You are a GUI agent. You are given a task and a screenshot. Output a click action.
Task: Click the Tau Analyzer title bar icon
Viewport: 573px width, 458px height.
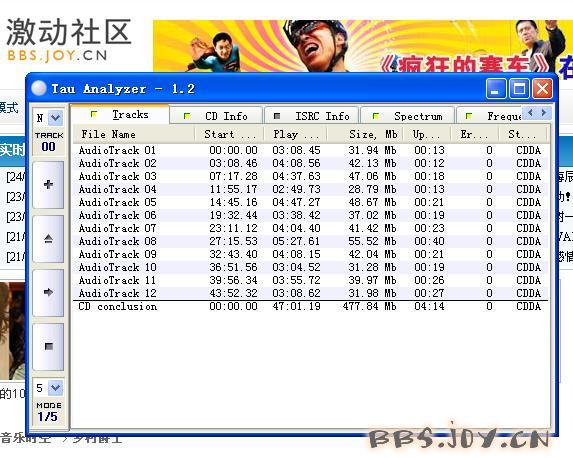coord(39,88)
